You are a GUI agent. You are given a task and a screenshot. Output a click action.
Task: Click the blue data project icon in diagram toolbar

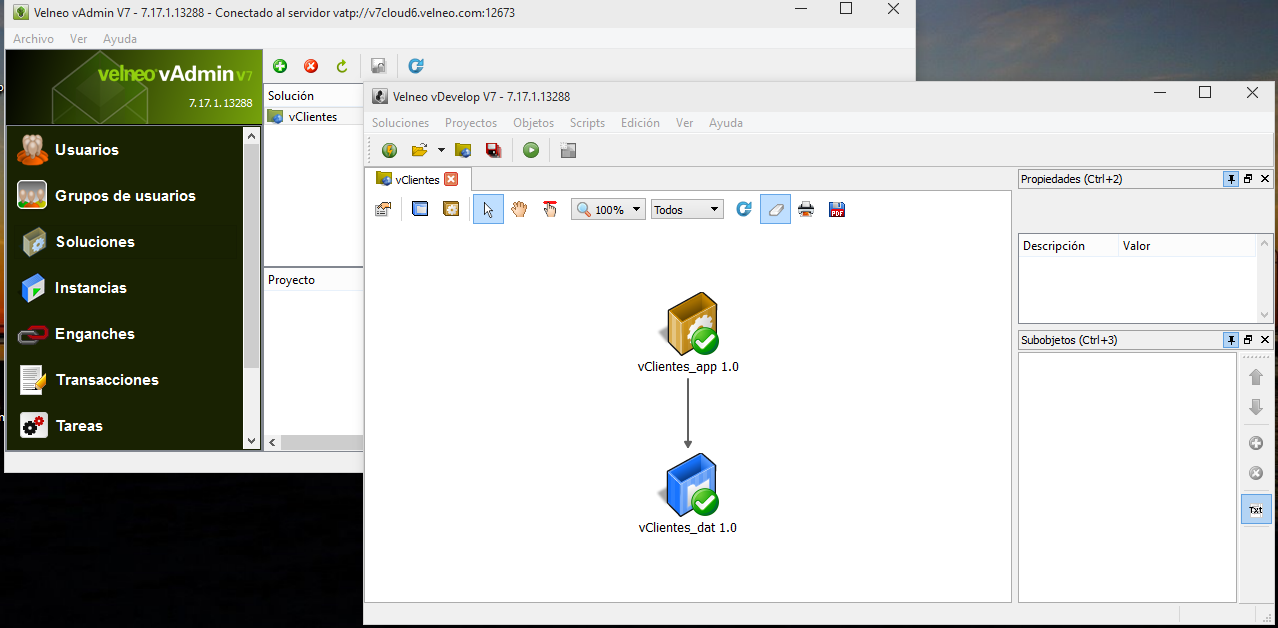point(420,210)
